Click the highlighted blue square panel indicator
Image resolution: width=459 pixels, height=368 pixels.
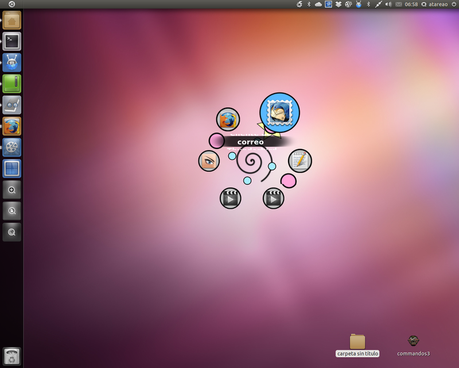pos(328,4)
